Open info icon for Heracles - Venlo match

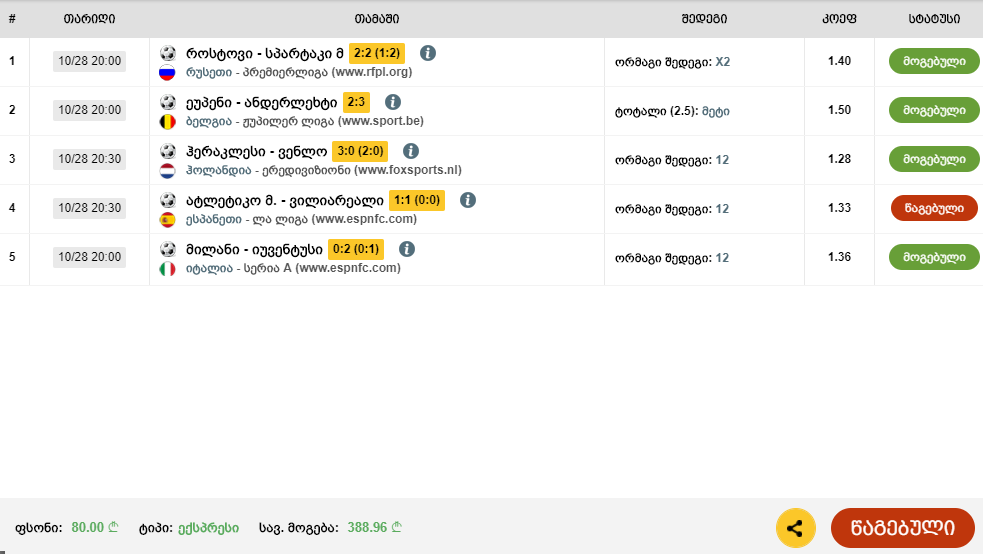[x=411, y=151]
